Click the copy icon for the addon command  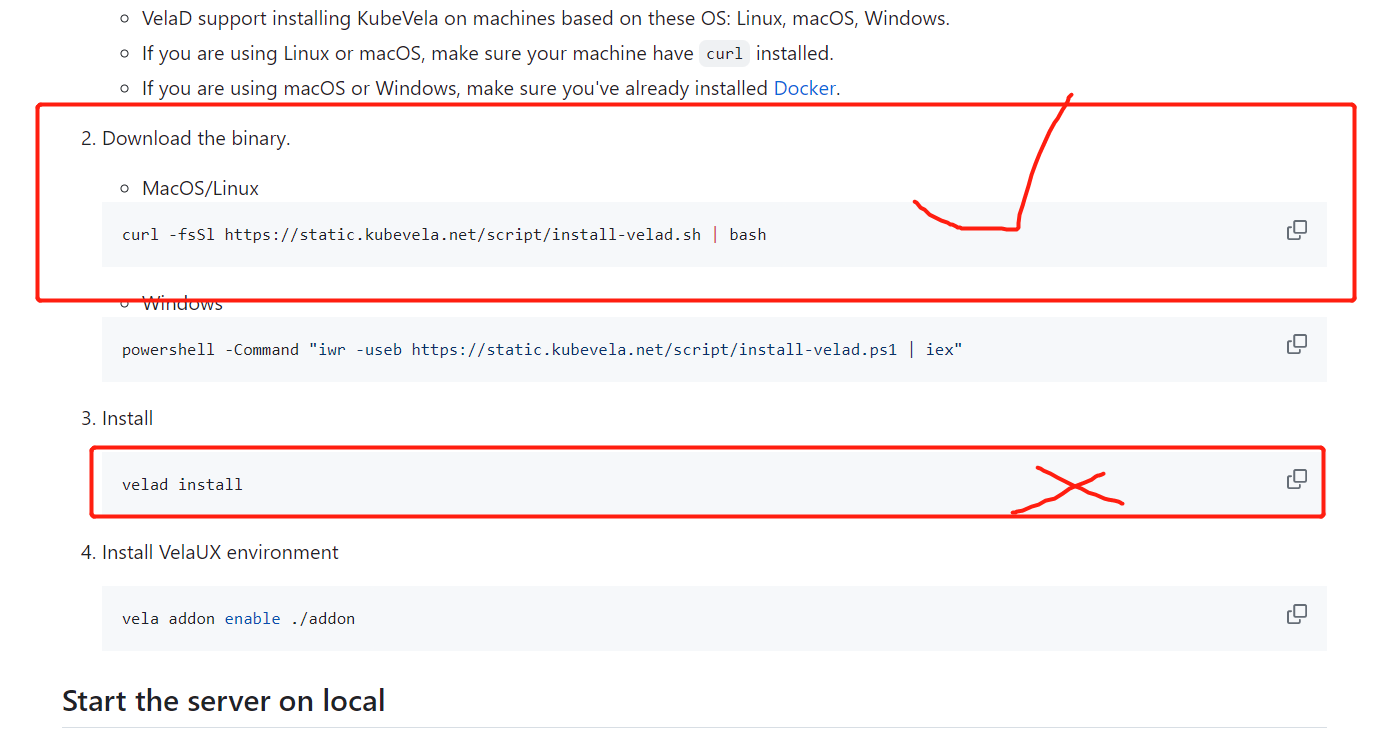click(x=1296, y=613)
